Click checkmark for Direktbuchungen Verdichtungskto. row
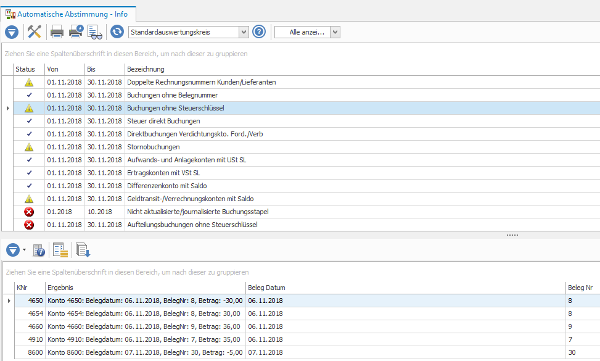The width and height of the screenshot is (600, 361). (29, 134)
